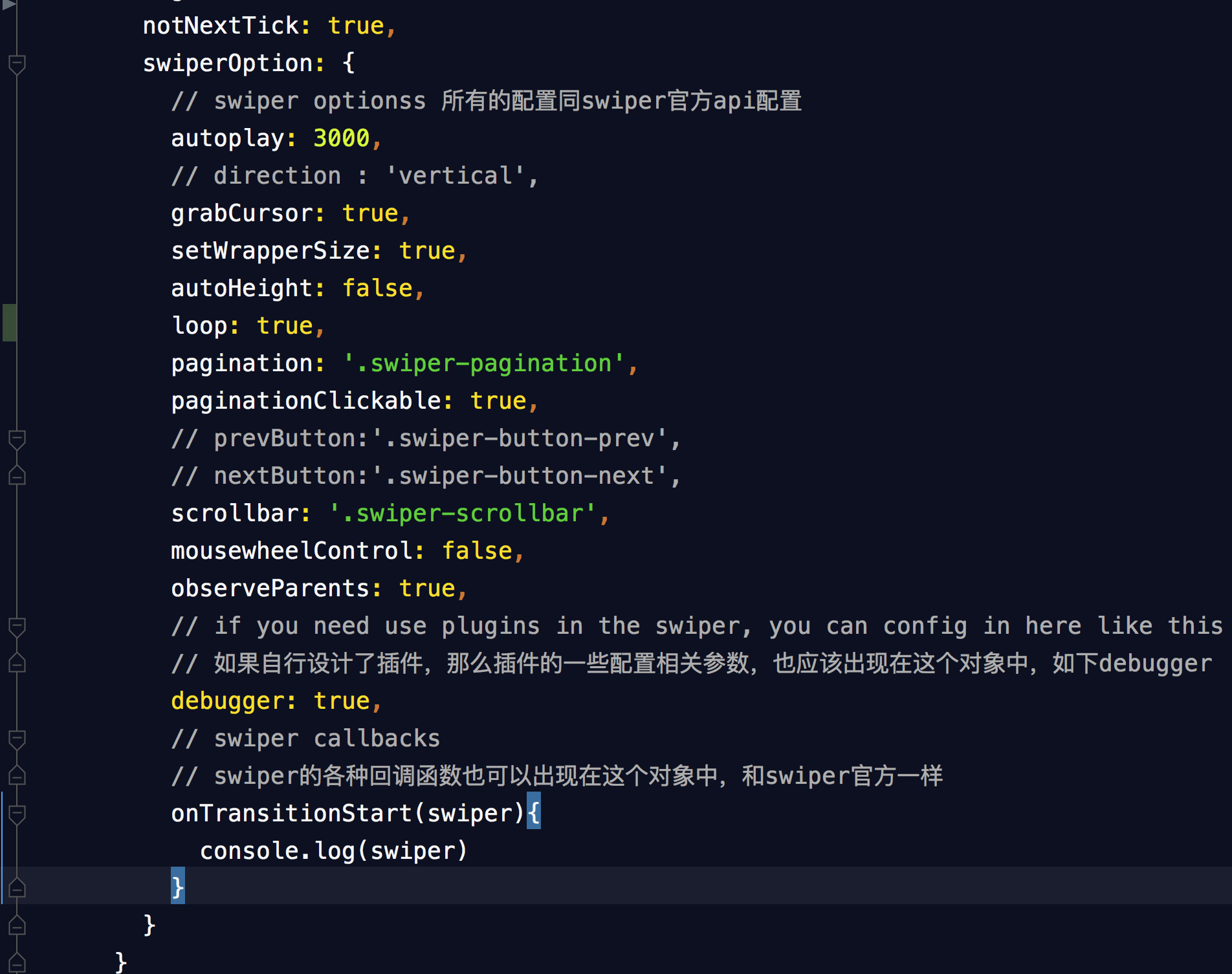The height and width of the screenshot is (974, 1232).
Task: Click the run triangle at top of gutter
Action: click(x=9, y=5)
